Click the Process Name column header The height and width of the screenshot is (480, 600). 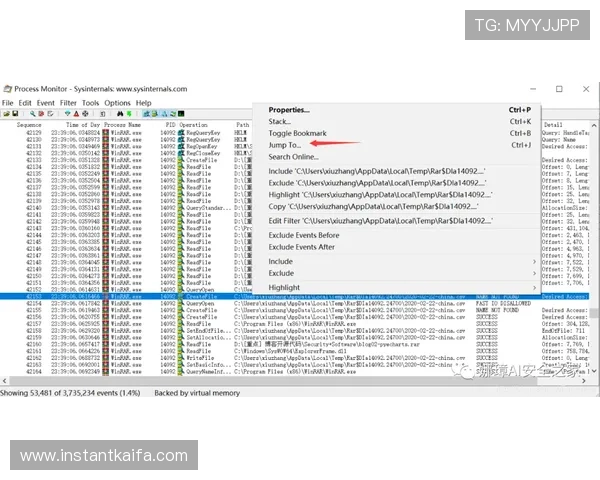(122, 125)
